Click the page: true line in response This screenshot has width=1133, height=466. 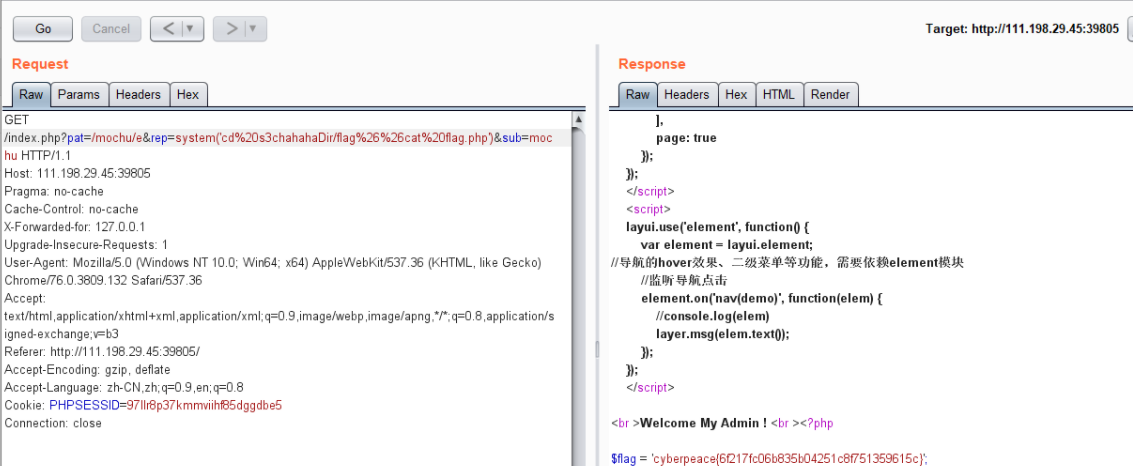tap(686, 138)
